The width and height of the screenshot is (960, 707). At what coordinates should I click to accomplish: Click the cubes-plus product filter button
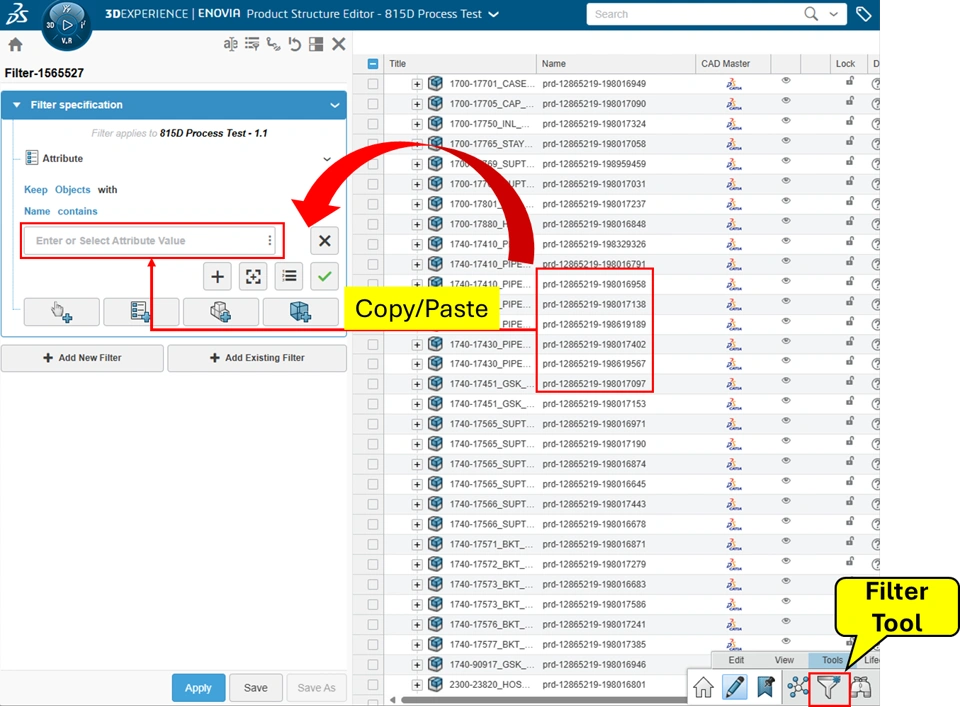coord(221,312)
